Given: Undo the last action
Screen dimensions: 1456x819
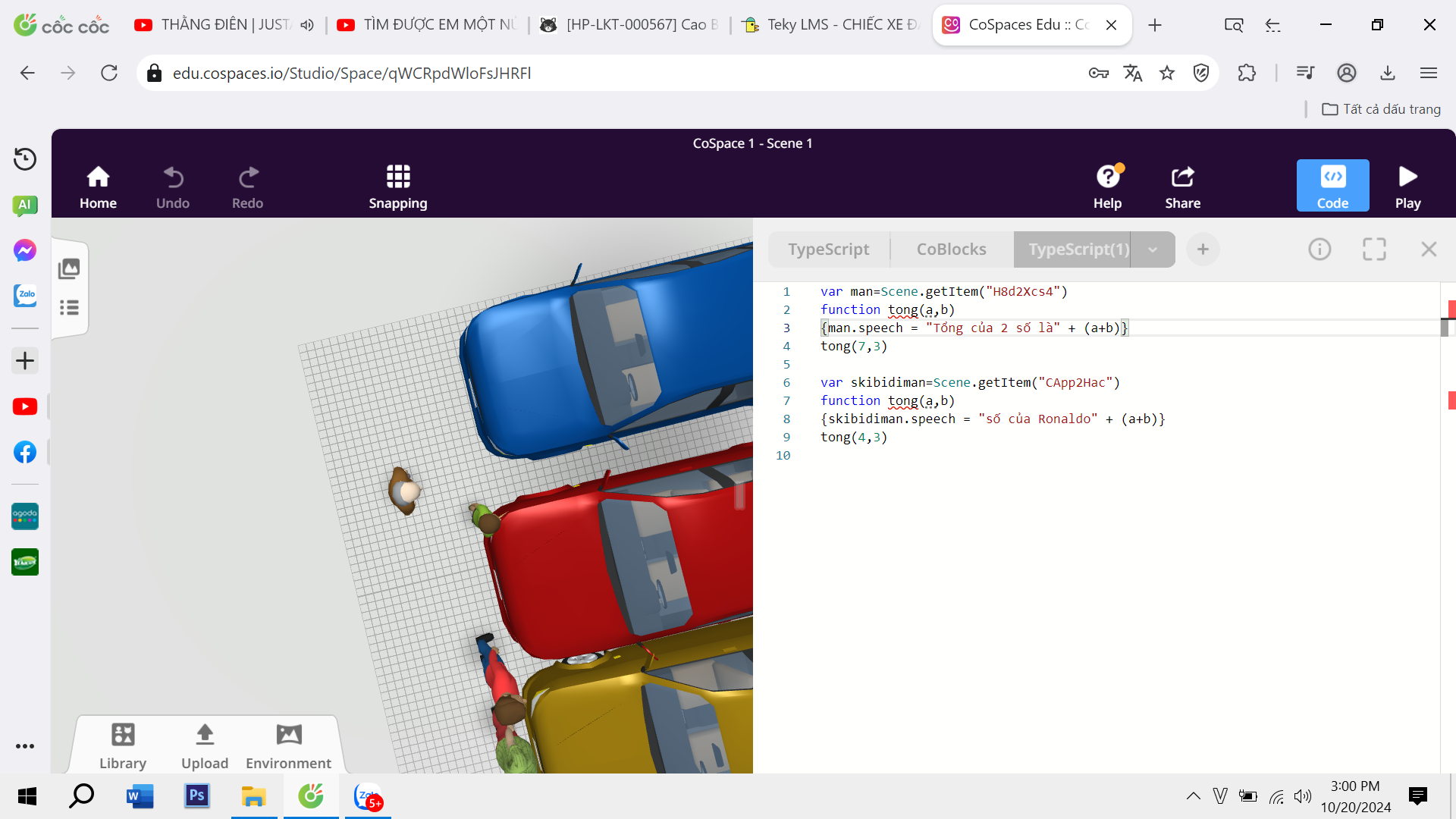Looking at the screenshot, I should [x=173, y=187].
